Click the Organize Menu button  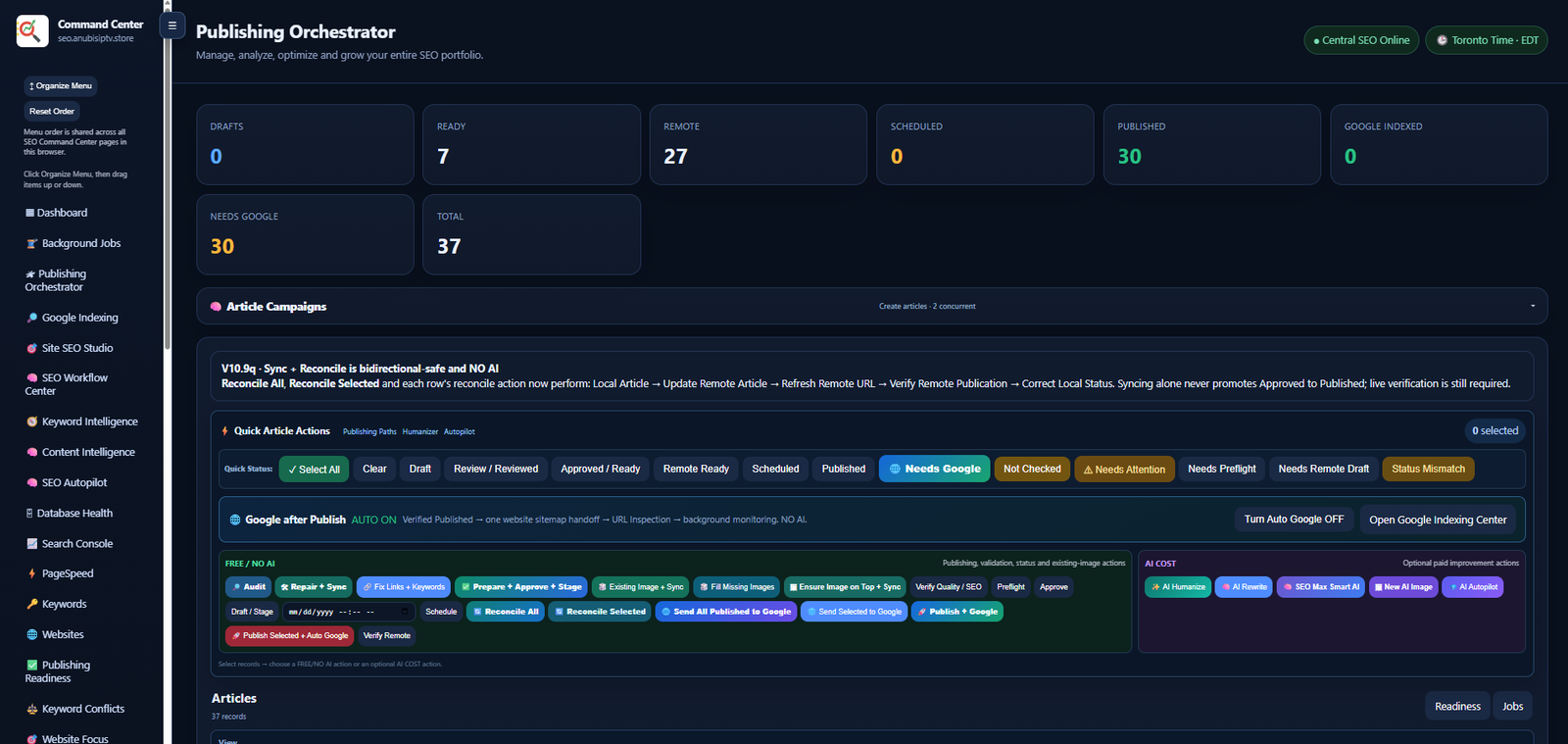(60, 86)
